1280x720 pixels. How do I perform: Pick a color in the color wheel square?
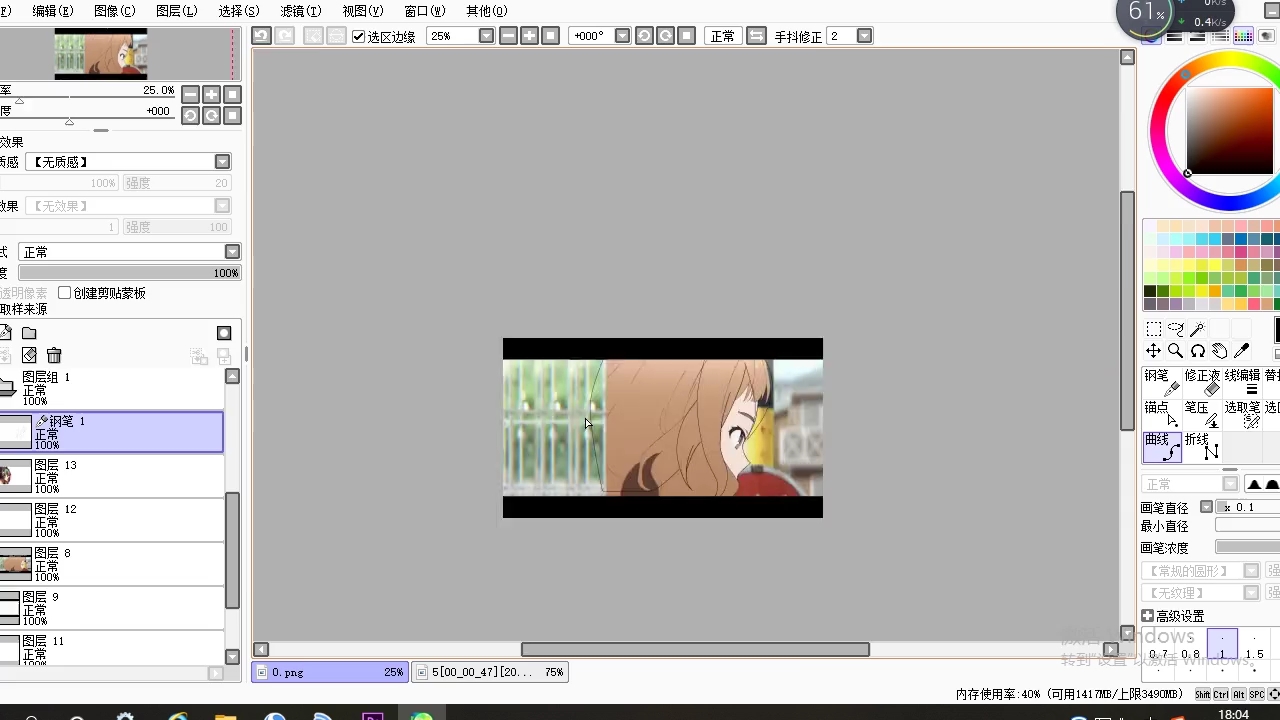click(1230, 130)
